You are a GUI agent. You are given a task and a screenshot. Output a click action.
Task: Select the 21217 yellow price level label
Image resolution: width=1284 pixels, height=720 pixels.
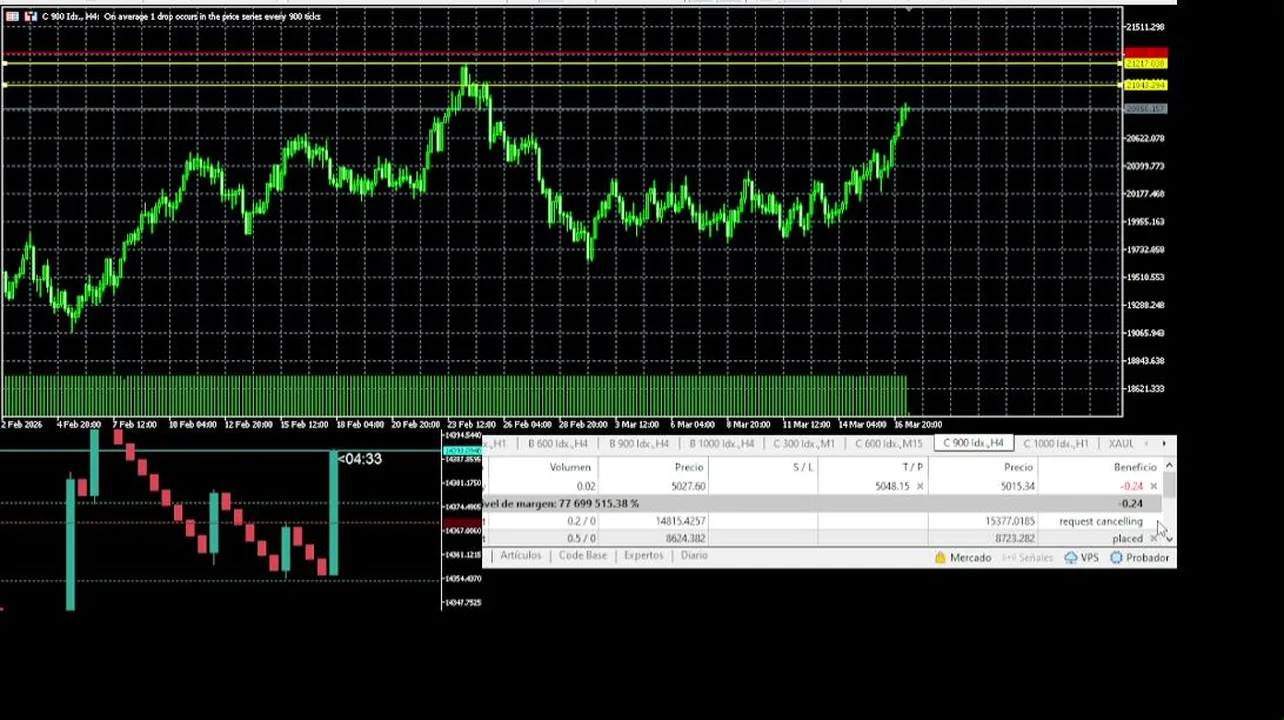[1145, 64]
